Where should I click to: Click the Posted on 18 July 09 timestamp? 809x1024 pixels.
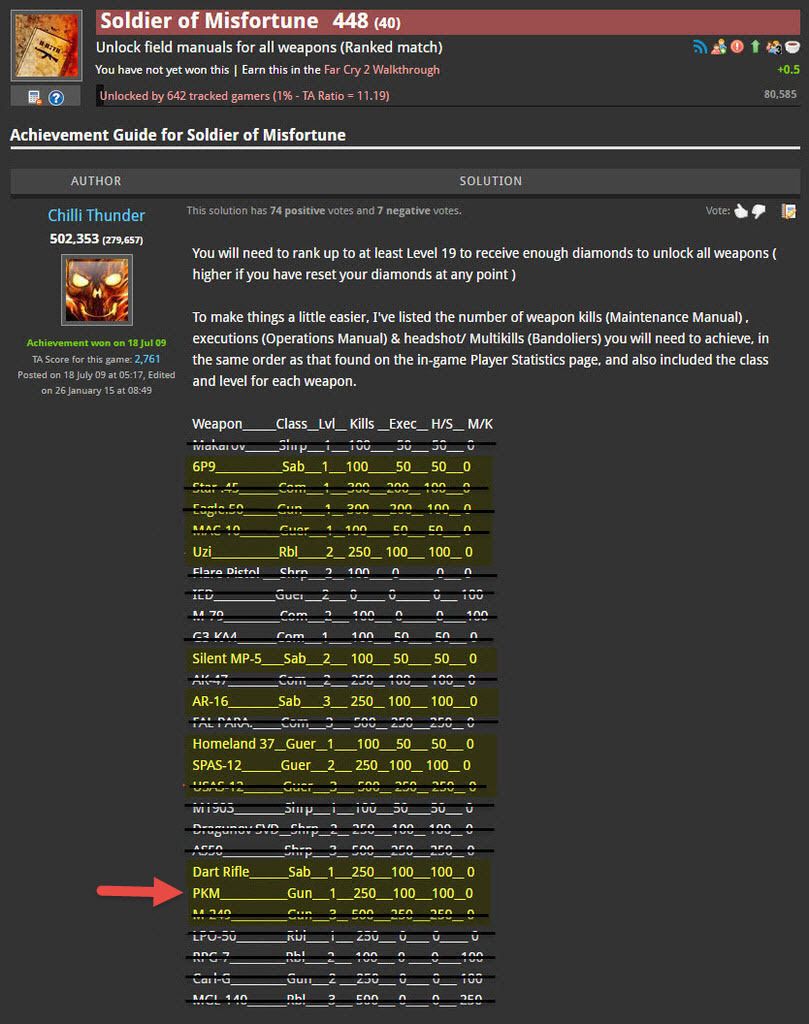pos(96,382)
